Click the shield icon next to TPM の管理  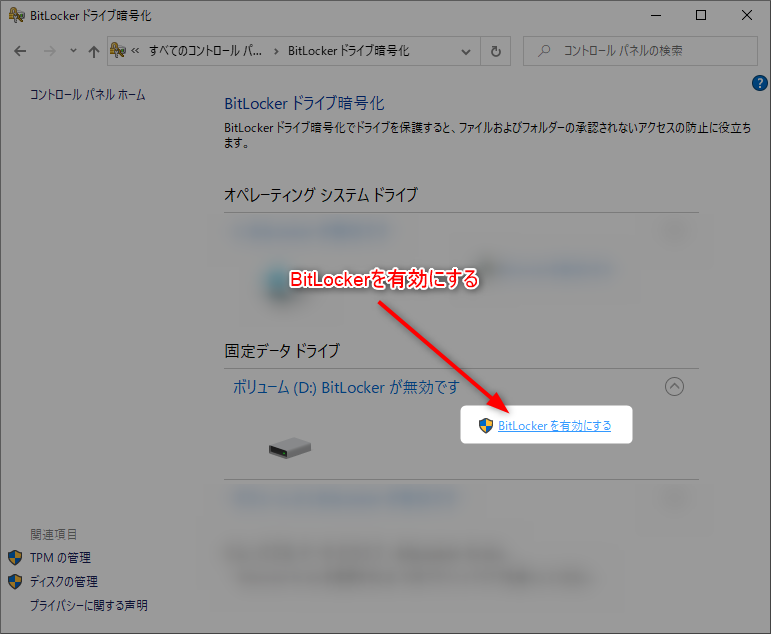[15, 557]
